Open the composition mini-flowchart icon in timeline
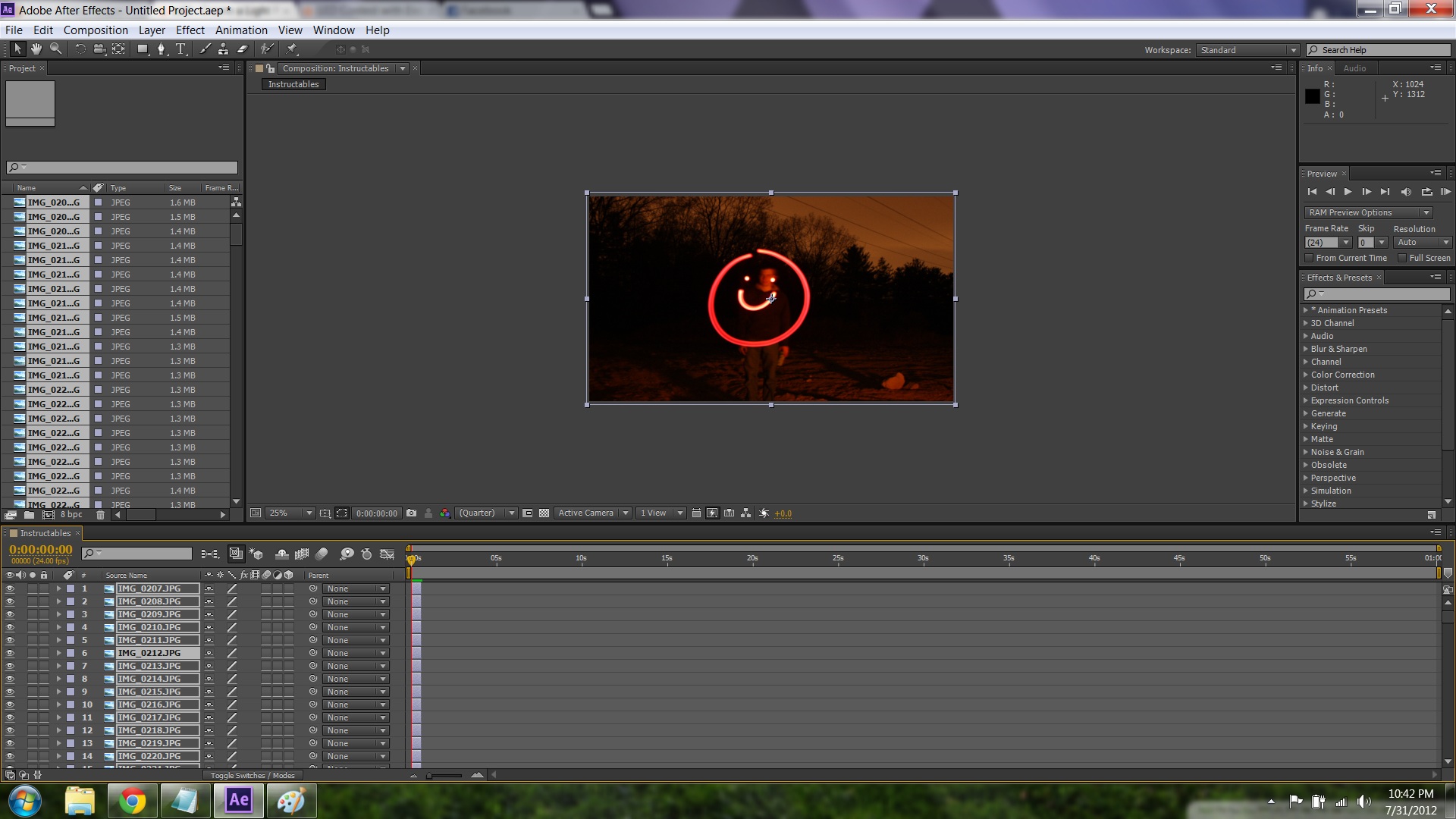 [210, 554]
